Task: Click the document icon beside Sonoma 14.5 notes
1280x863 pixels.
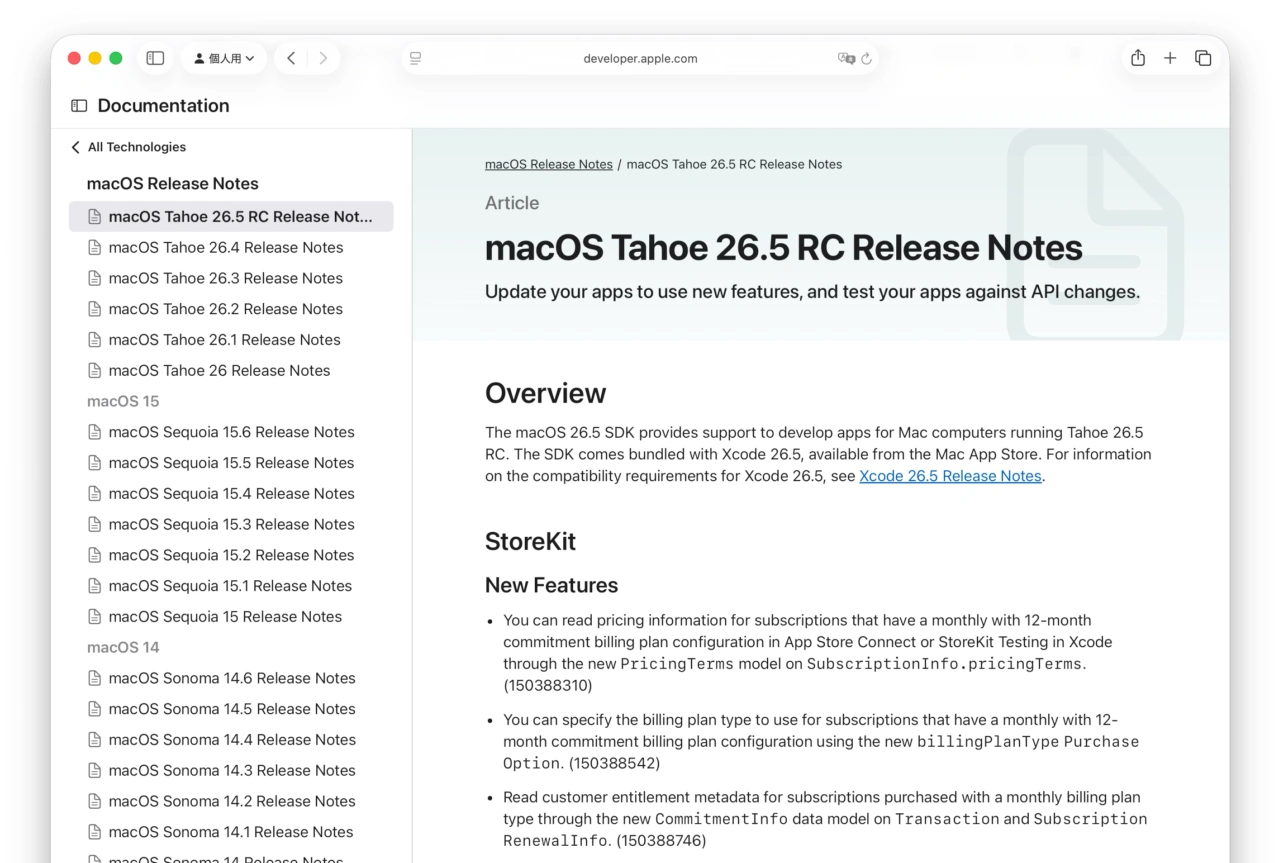Action: click(95, 709)
